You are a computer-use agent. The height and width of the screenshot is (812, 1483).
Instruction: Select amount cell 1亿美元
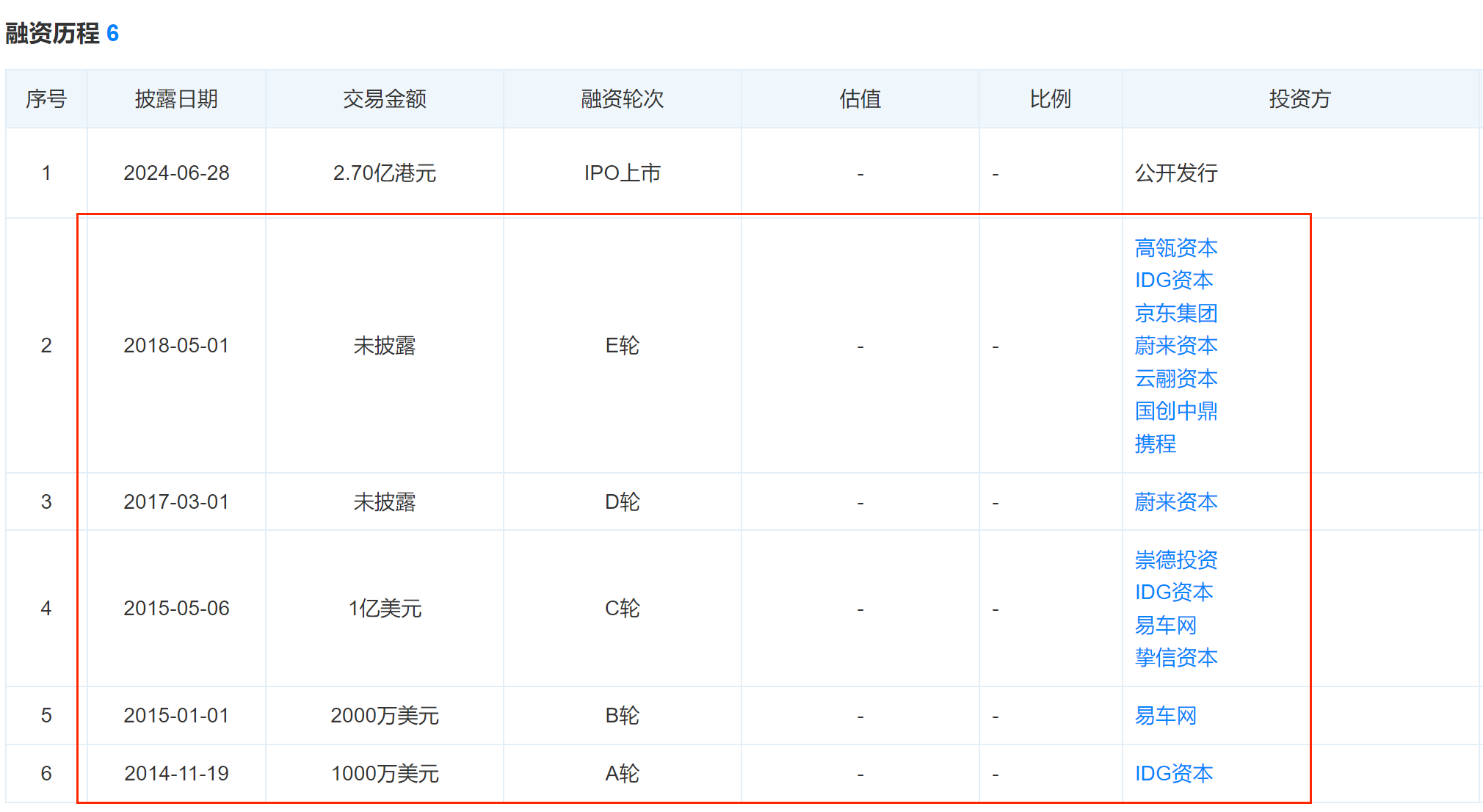pos(385,609)
